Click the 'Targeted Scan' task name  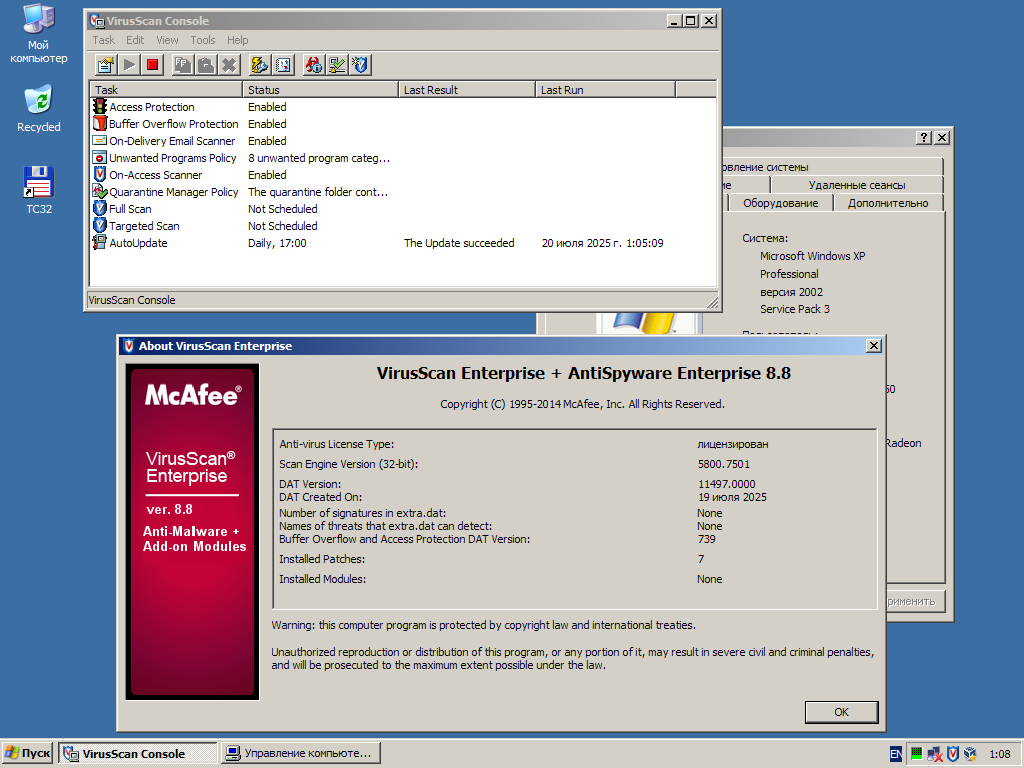click(144, 226)
